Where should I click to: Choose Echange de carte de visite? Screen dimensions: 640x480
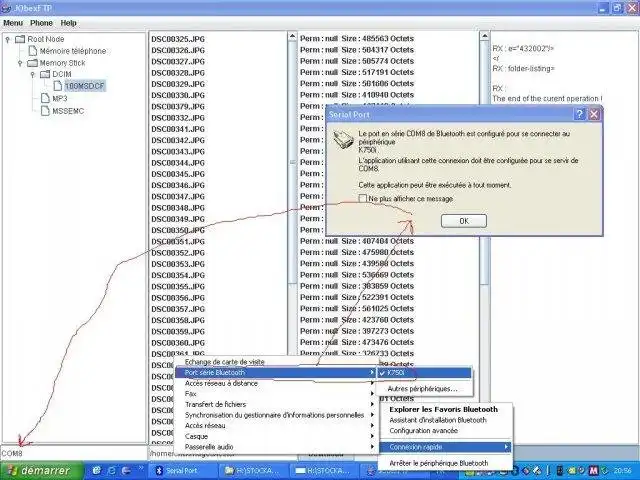pos(276,362)
